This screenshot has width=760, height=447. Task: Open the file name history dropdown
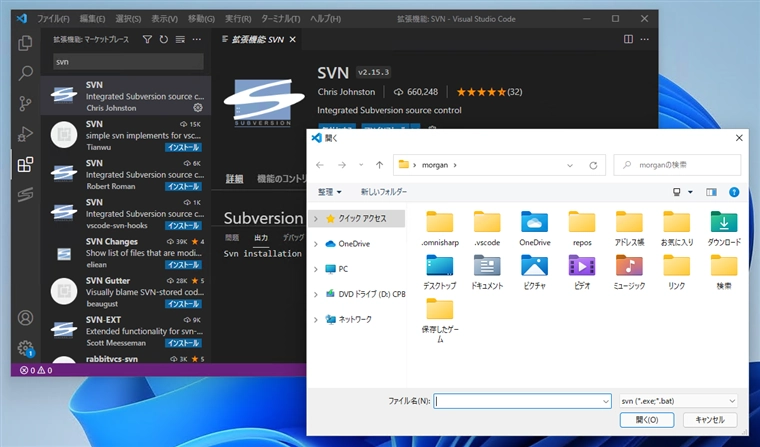[605, 401]
